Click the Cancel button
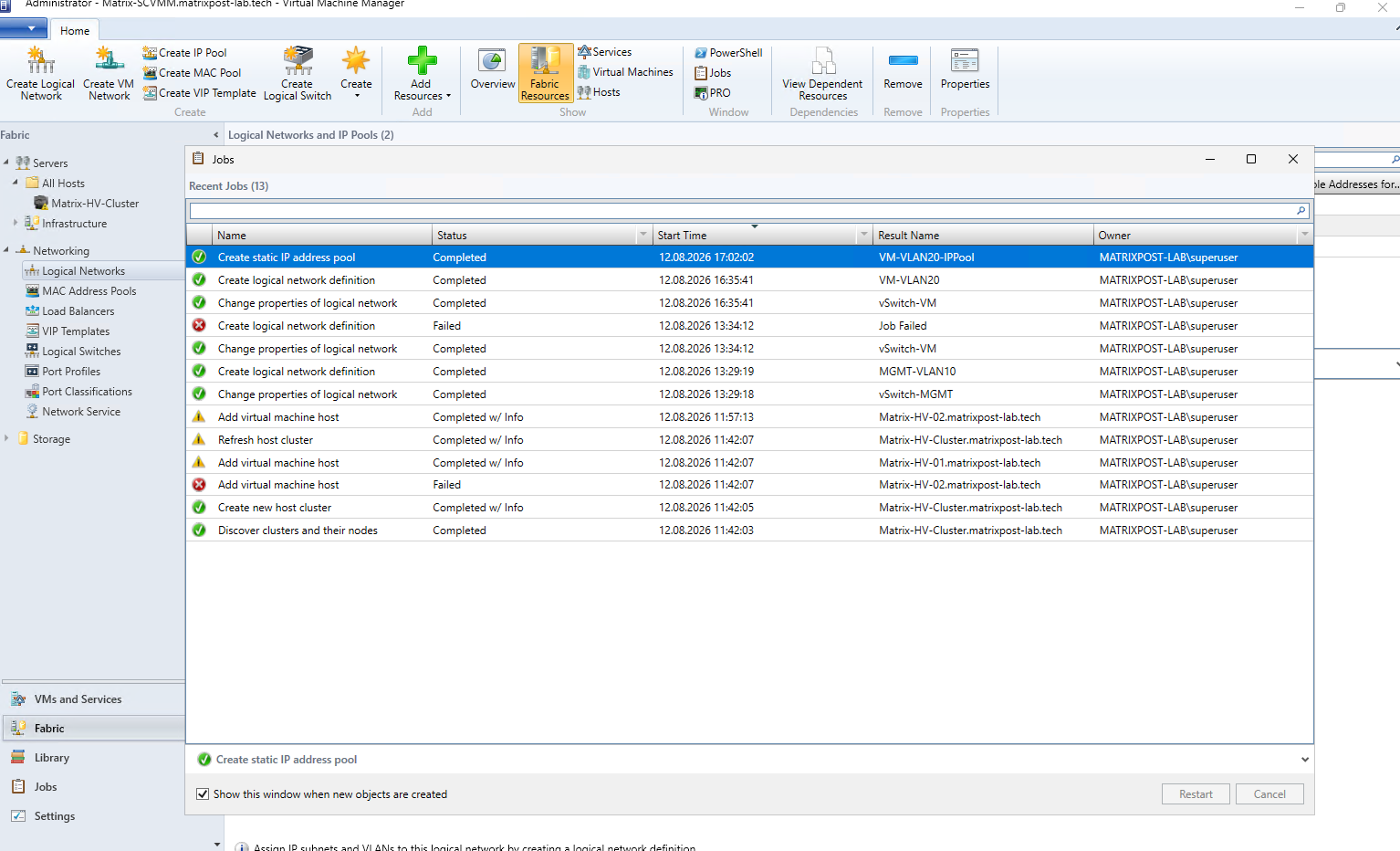This screenshot has width=1400, height=851. (1269, 794)
